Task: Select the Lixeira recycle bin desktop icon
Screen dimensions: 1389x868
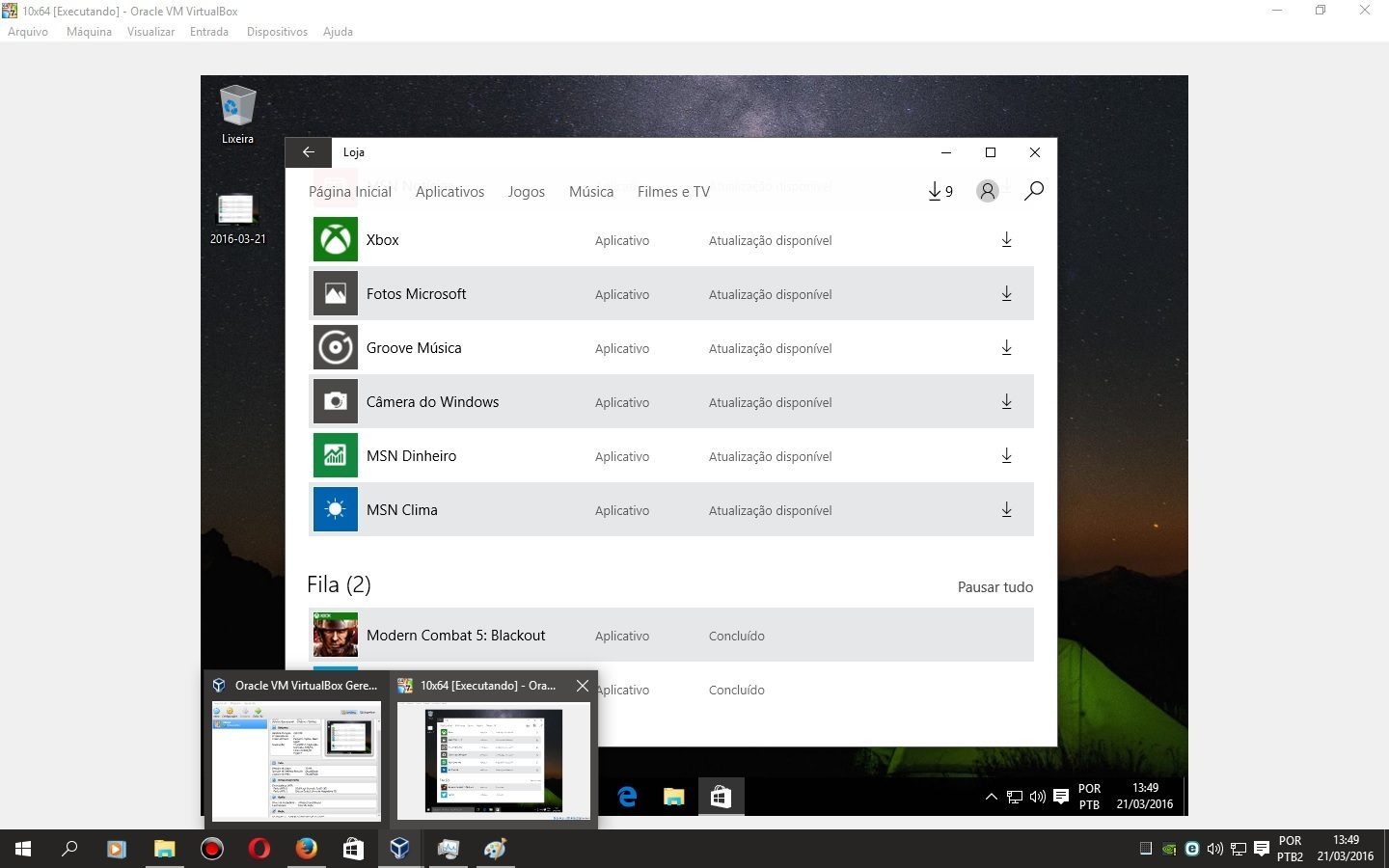Action: coord(237,114)
